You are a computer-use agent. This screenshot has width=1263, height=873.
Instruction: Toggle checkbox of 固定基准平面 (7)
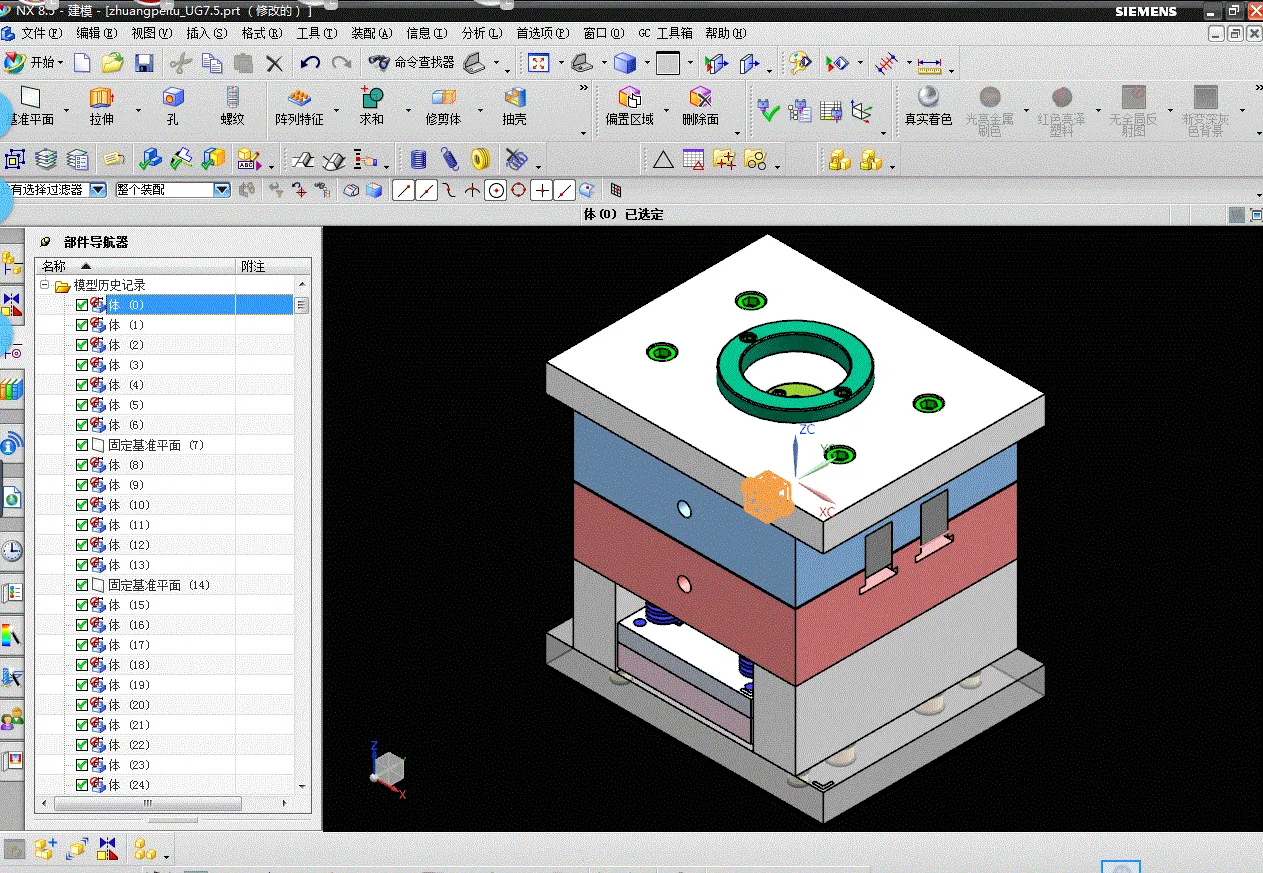point(82,445)
